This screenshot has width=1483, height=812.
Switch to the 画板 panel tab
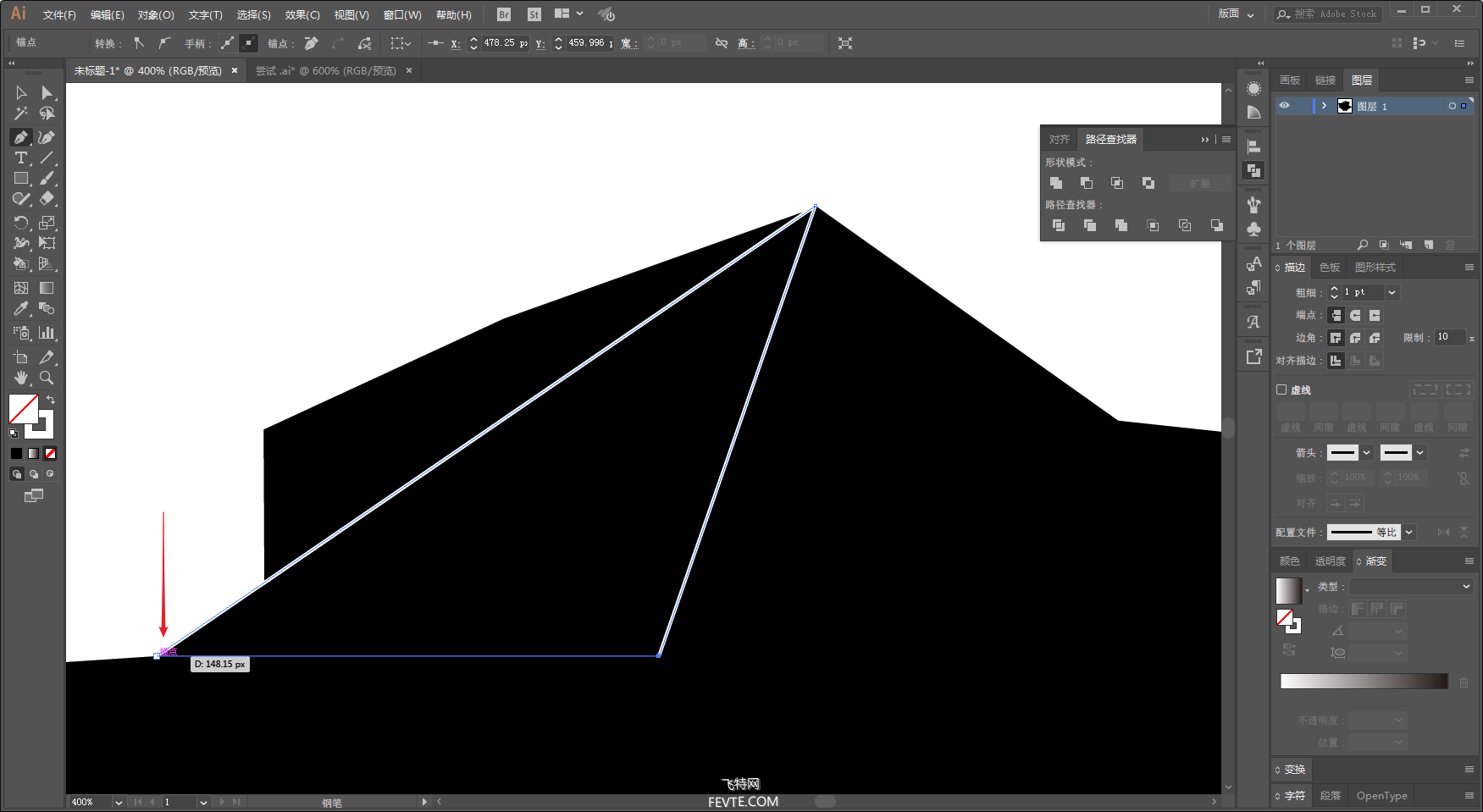pyautogui.click(x=1290, y=80)
